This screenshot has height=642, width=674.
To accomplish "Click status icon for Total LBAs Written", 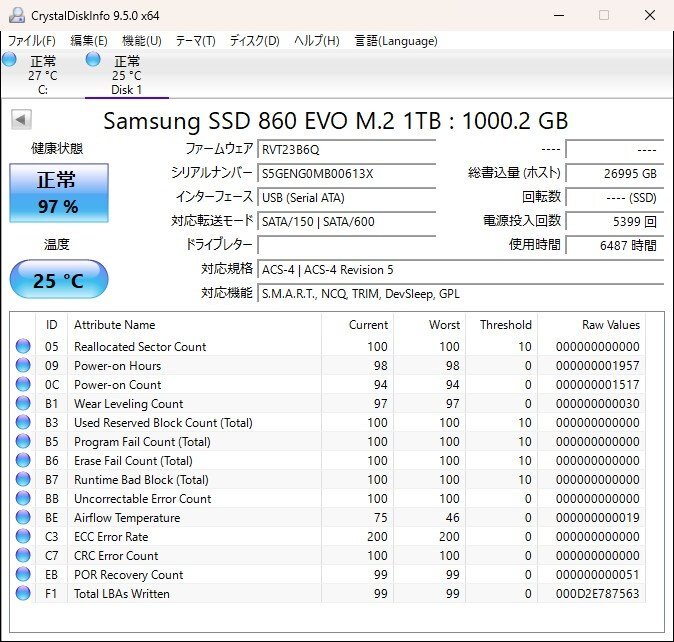I will coord(23,594).
